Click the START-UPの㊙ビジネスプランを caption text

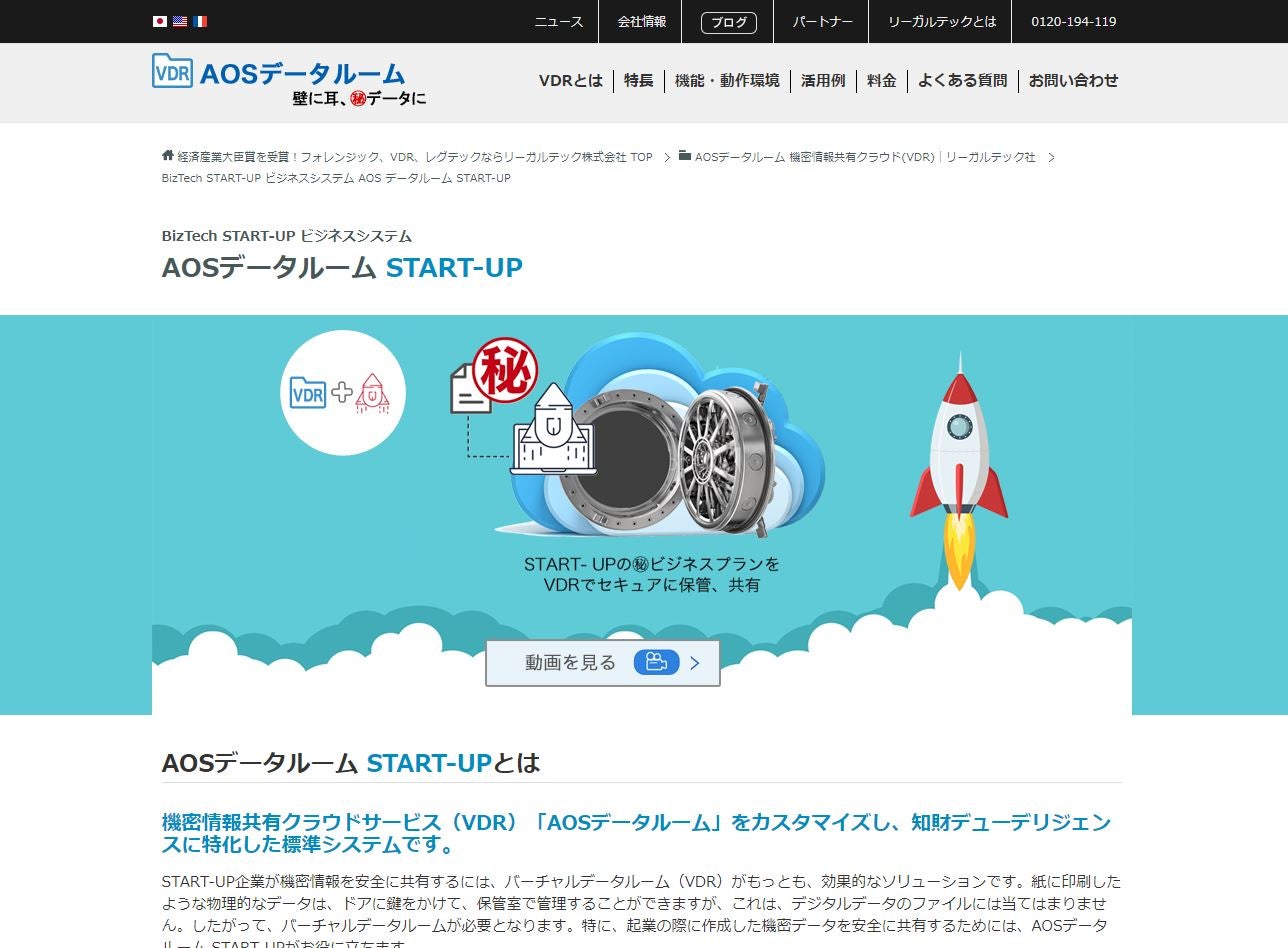(652, 564)
